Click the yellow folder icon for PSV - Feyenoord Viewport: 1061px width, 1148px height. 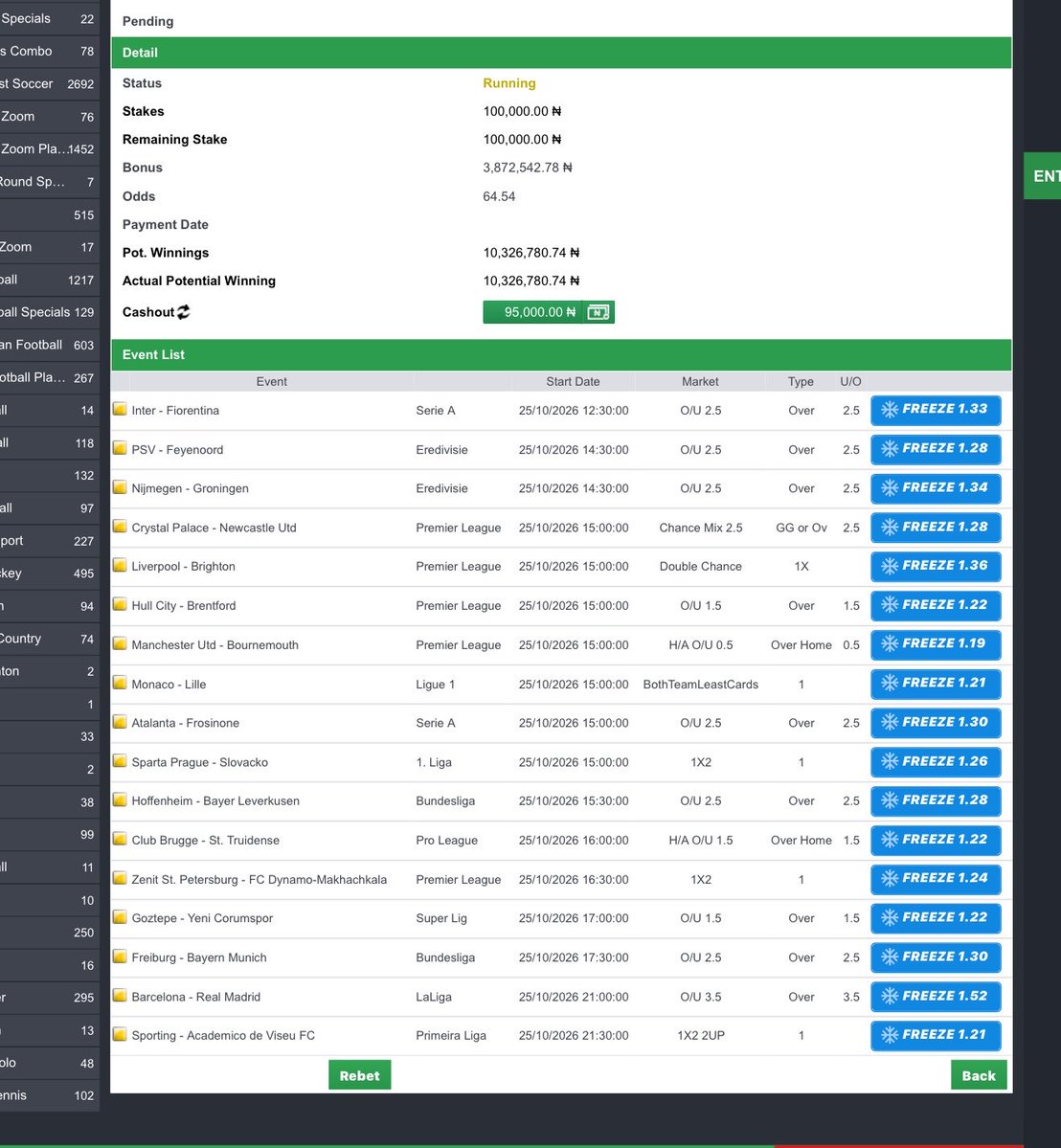tap(120, 448)
